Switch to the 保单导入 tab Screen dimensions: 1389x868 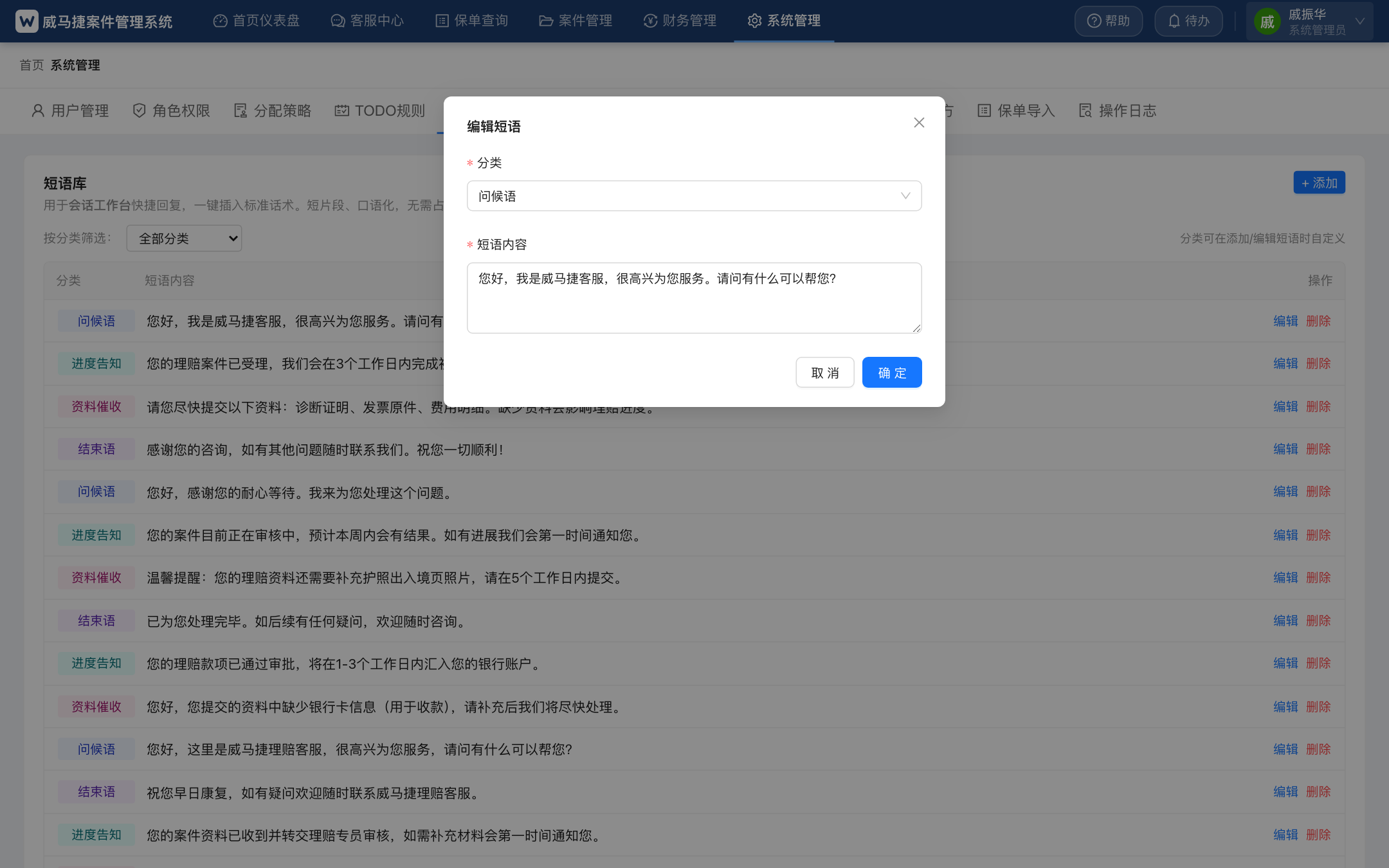1017,111
